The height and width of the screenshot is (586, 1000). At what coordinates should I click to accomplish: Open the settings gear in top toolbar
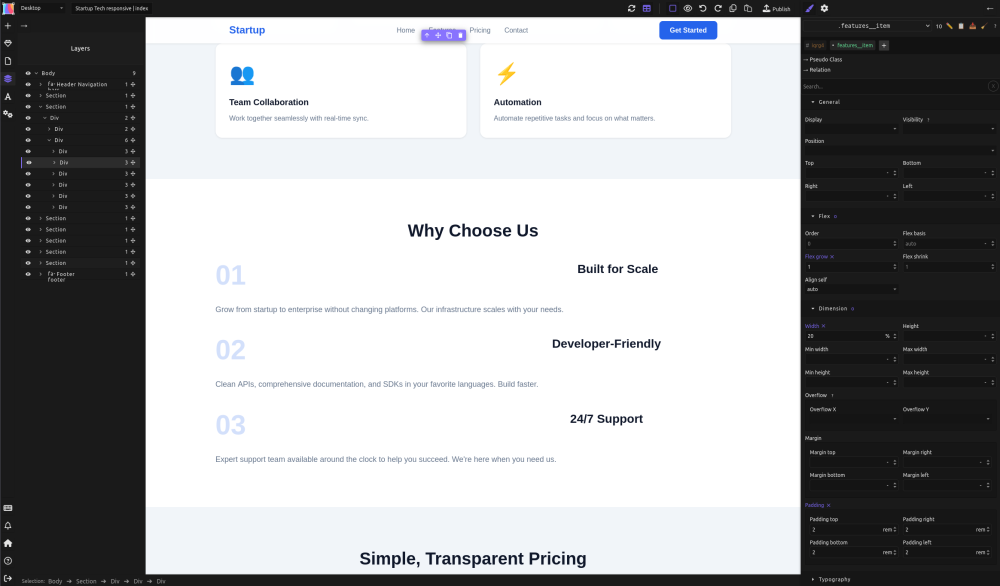824,8
